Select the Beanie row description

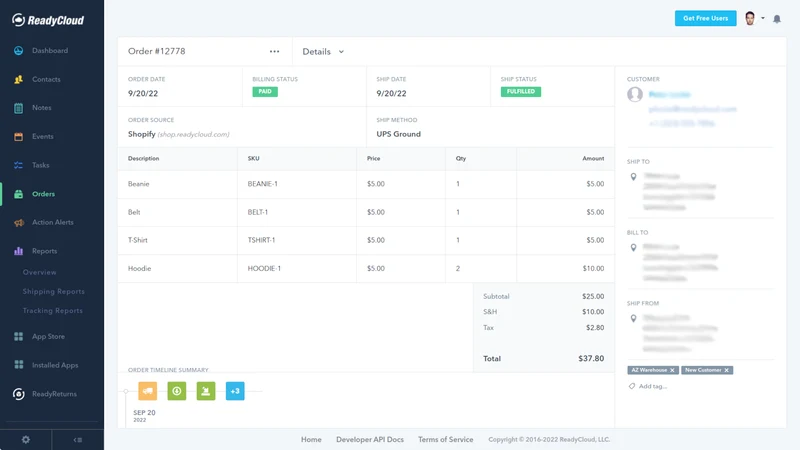pos(138,184)
